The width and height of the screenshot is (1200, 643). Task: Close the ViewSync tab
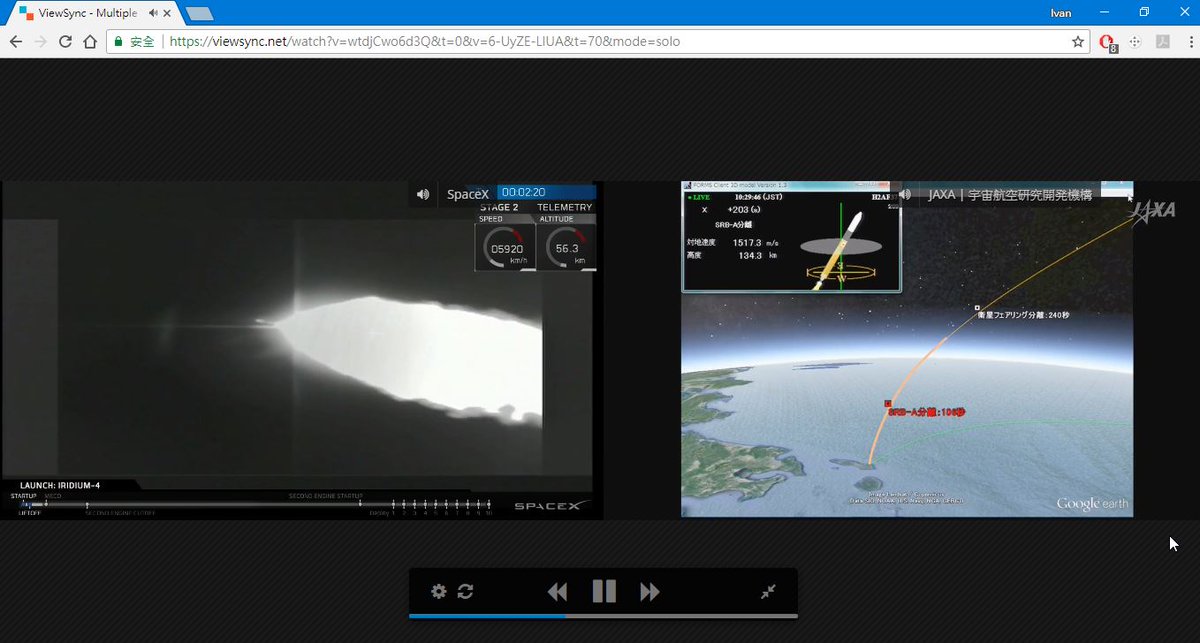pos(169,13)
